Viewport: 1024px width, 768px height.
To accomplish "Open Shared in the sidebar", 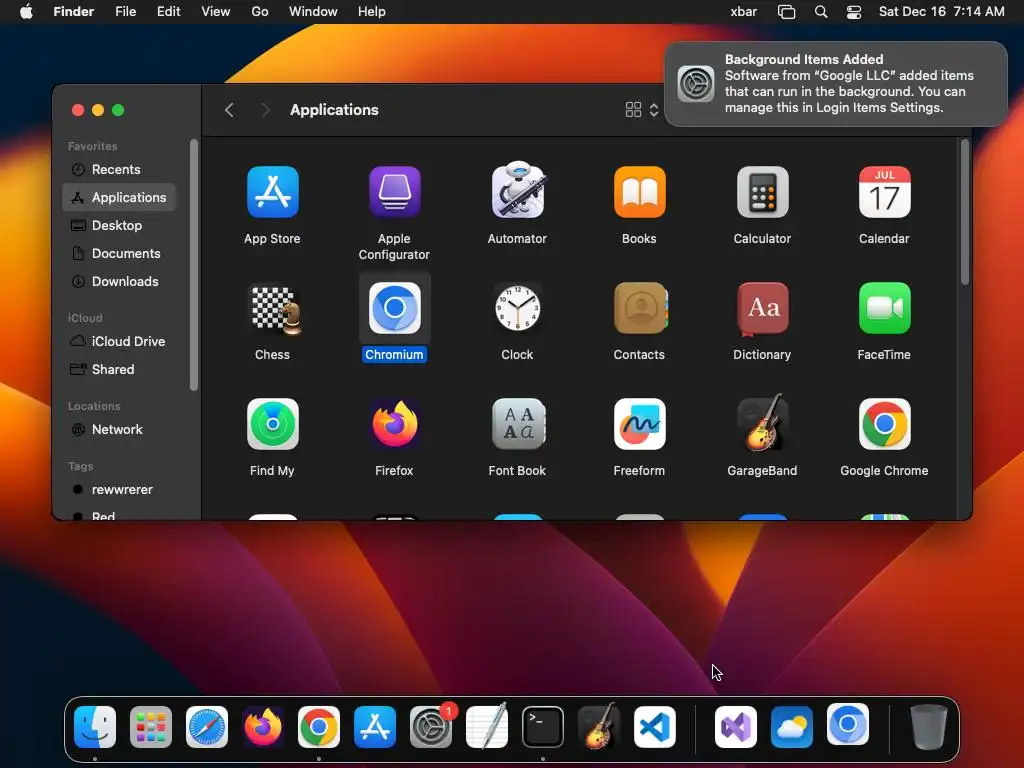I will [120, 370].
